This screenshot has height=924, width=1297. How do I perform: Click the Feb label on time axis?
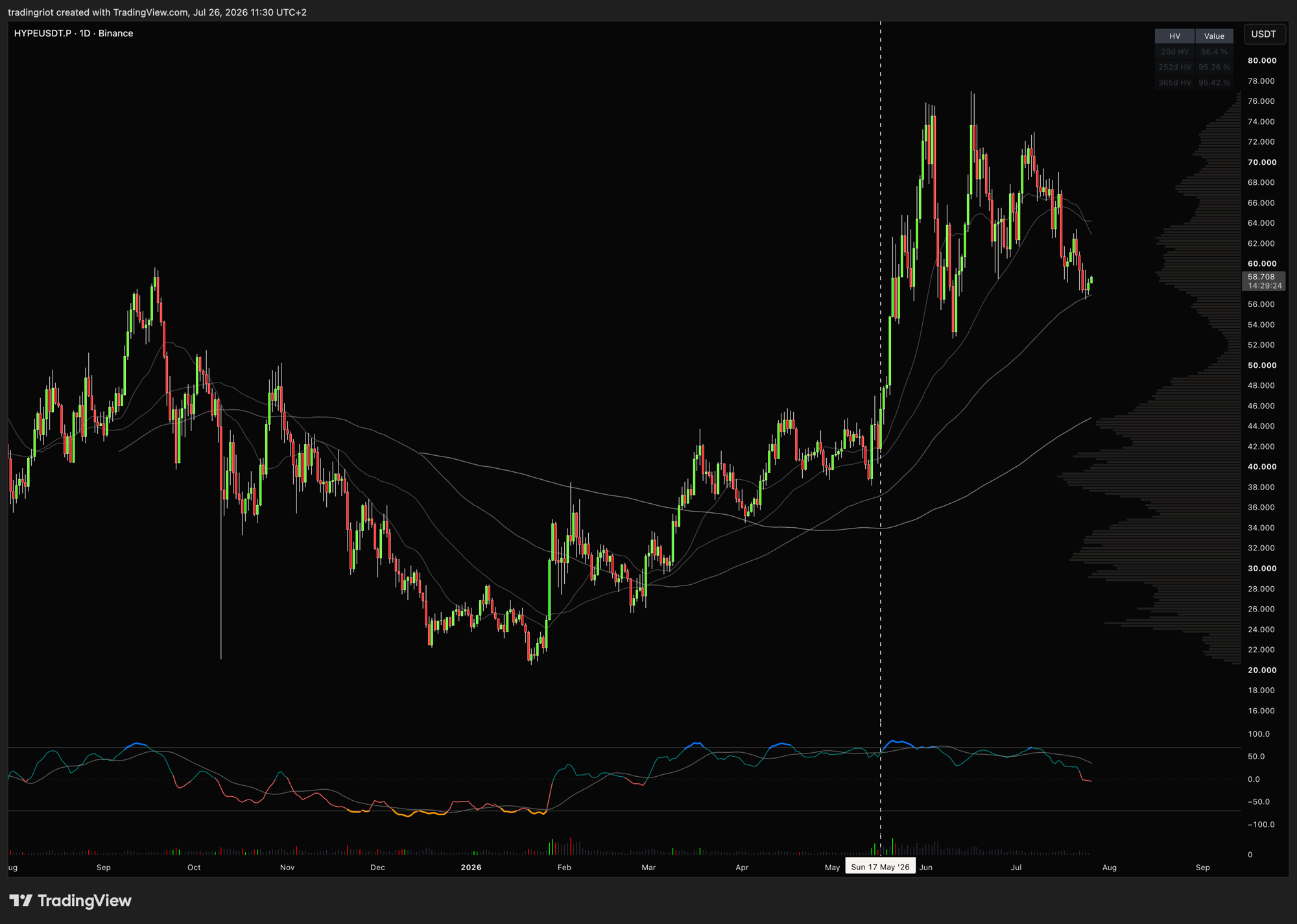pos(564,868)
